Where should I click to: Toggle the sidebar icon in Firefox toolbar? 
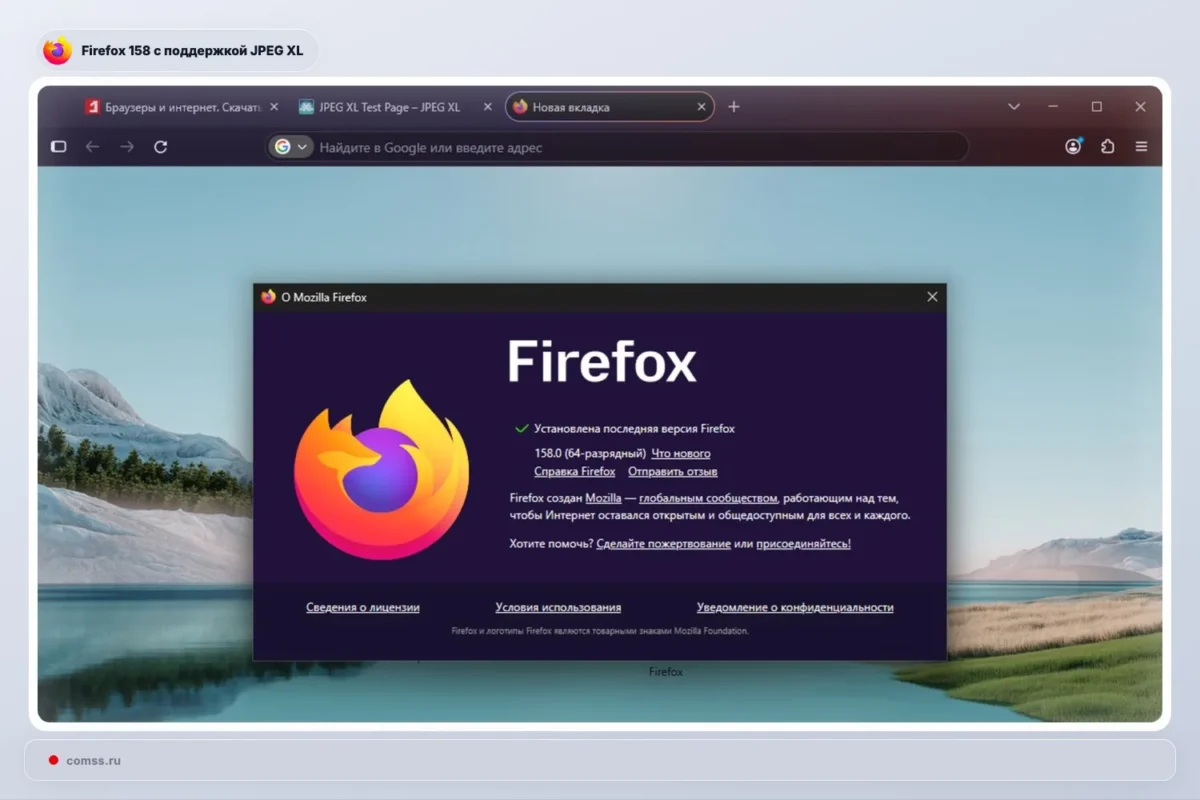[59, 147]
